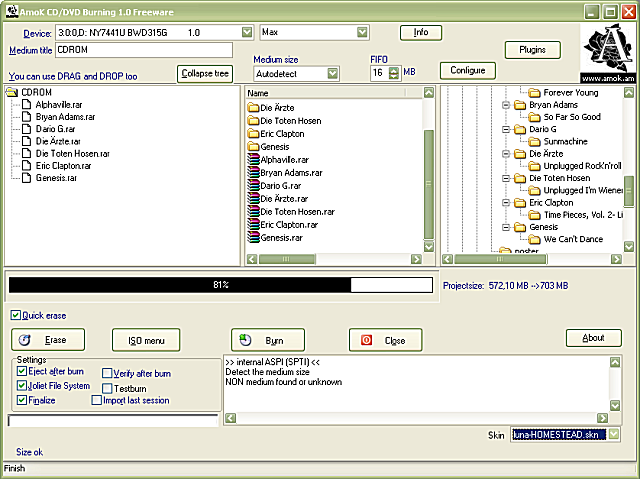
Task: Click the www.amok.am website link
Action: pyautogui.click(x=608, y=78)
